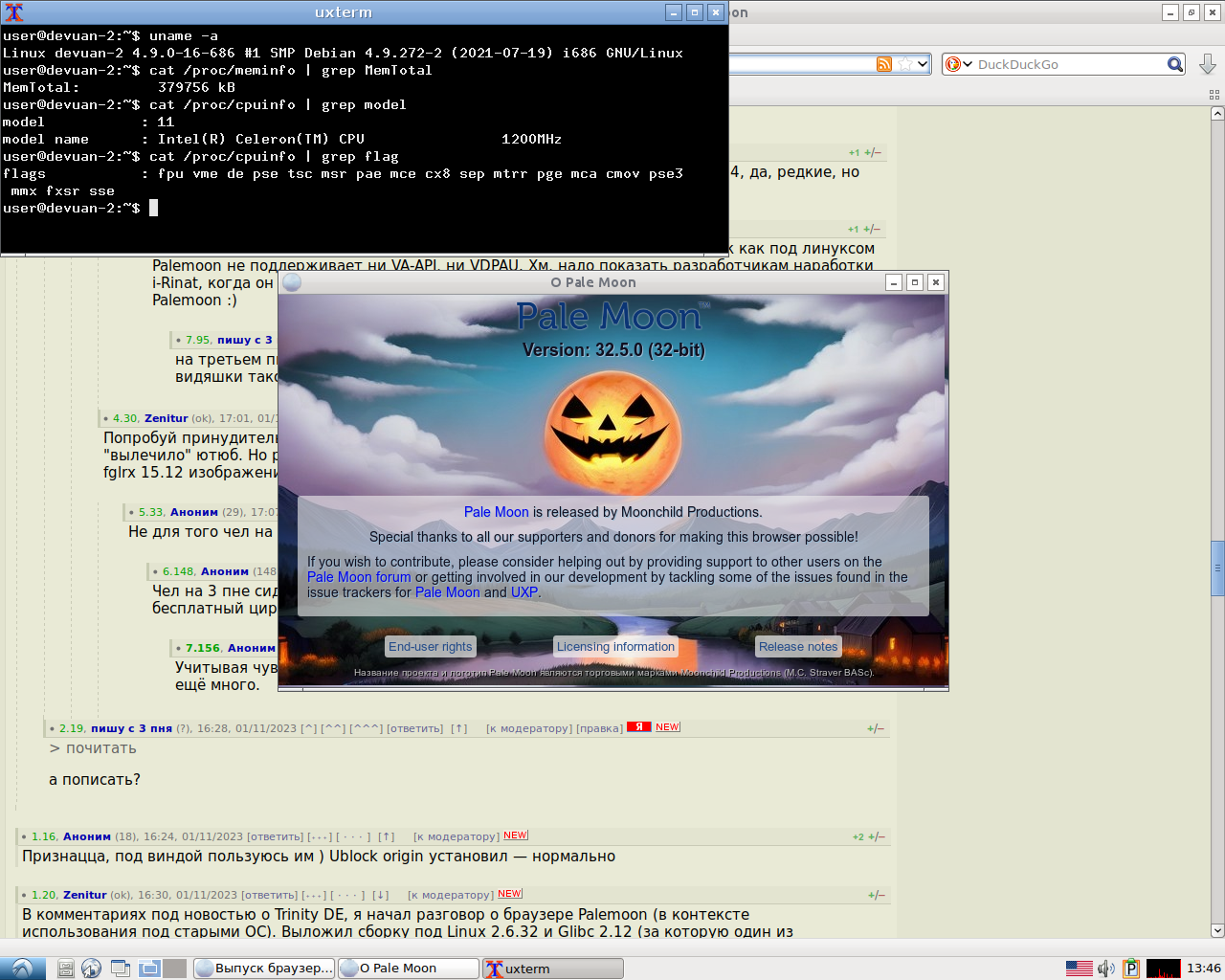
Task: Click the magnifier search button in the search box
Action: (x=1175, y=64)
